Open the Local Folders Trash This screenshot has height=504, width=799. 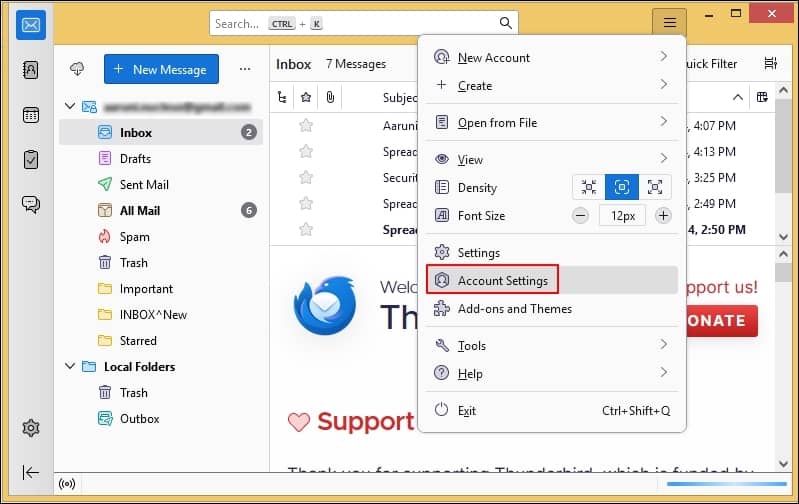point(161,392)
